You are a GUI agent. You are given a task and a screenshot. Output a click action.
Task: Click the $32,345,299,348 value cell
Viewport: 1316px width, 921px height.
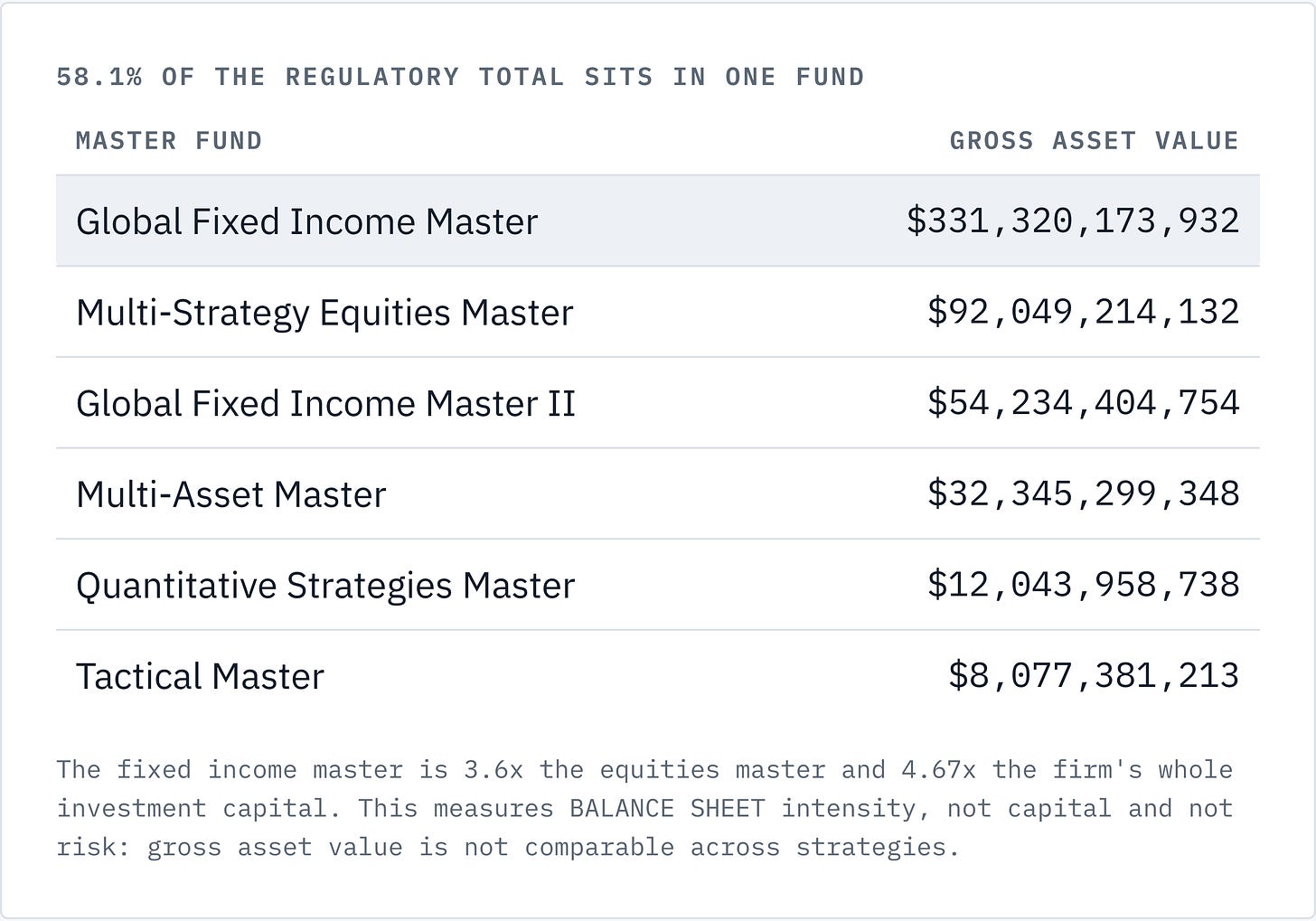pos(1083,494)
